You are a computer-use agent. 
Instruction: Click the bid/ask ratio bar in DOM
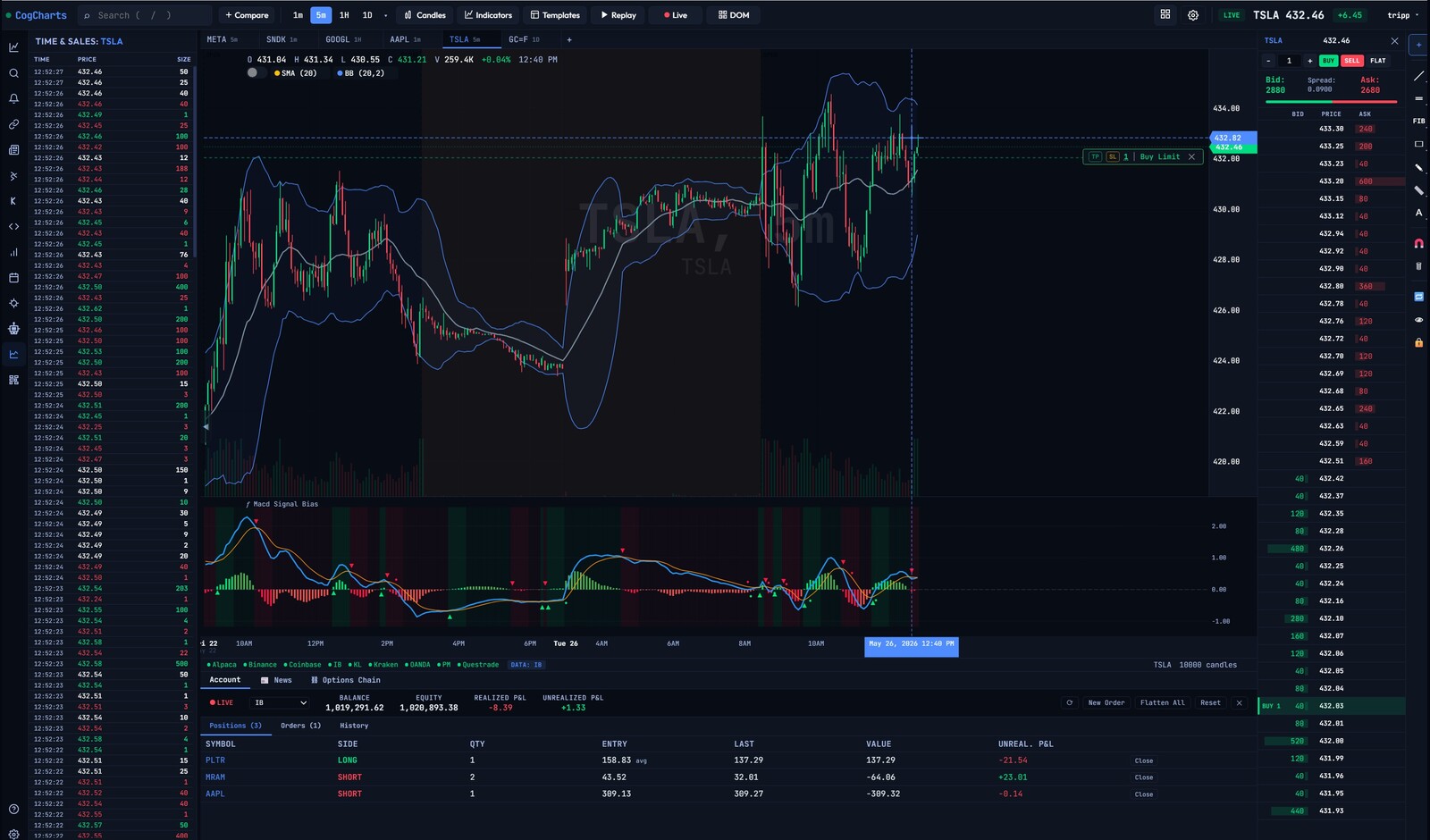[1332, 102]
